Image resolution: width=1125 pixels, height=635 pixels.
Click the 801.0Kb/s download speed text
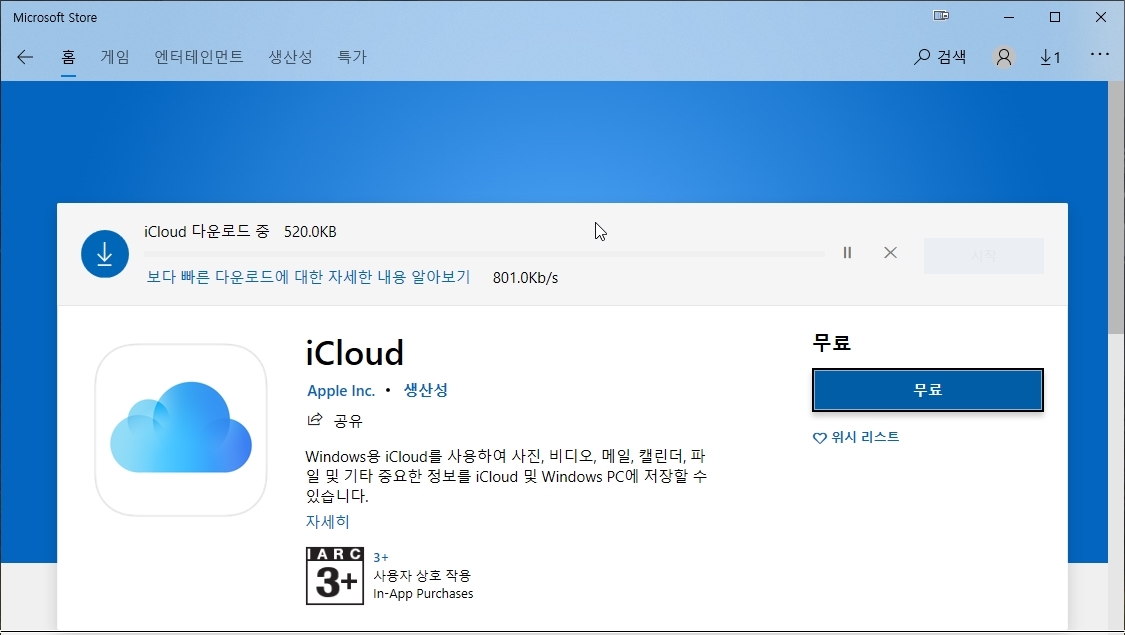point(525,278)
